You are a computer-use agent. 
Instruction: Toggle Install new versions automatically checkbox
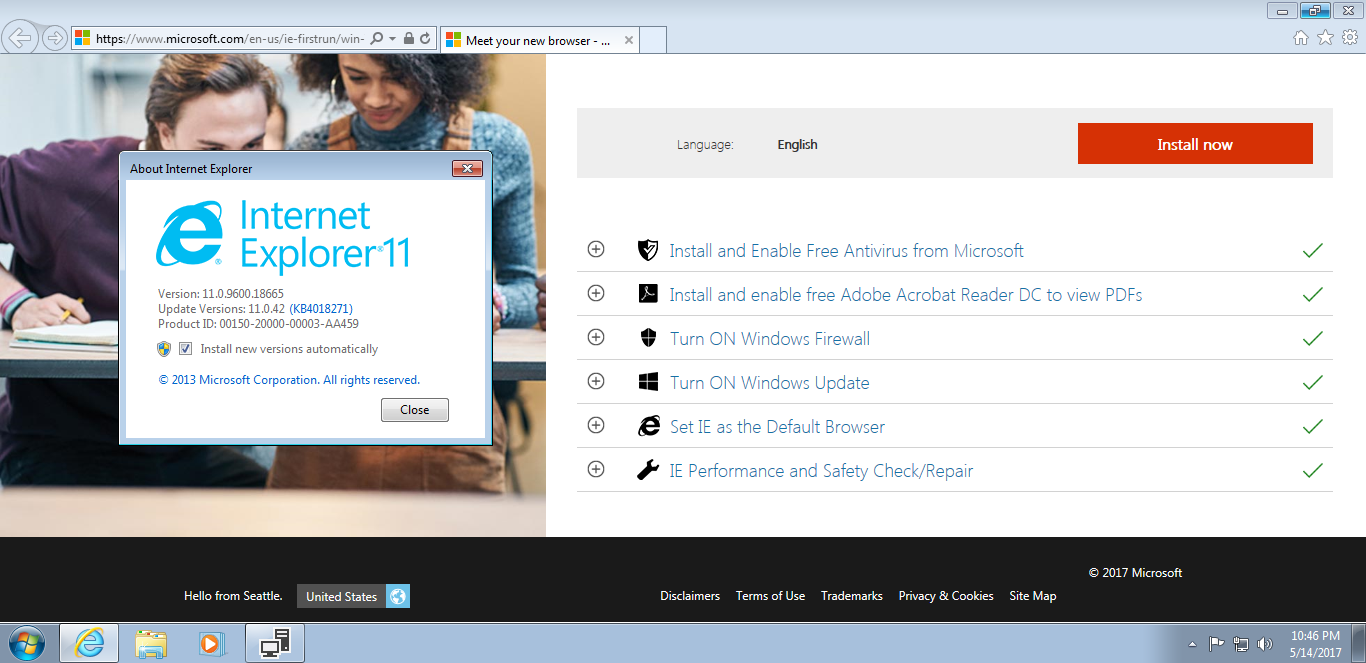pos(186,349)
